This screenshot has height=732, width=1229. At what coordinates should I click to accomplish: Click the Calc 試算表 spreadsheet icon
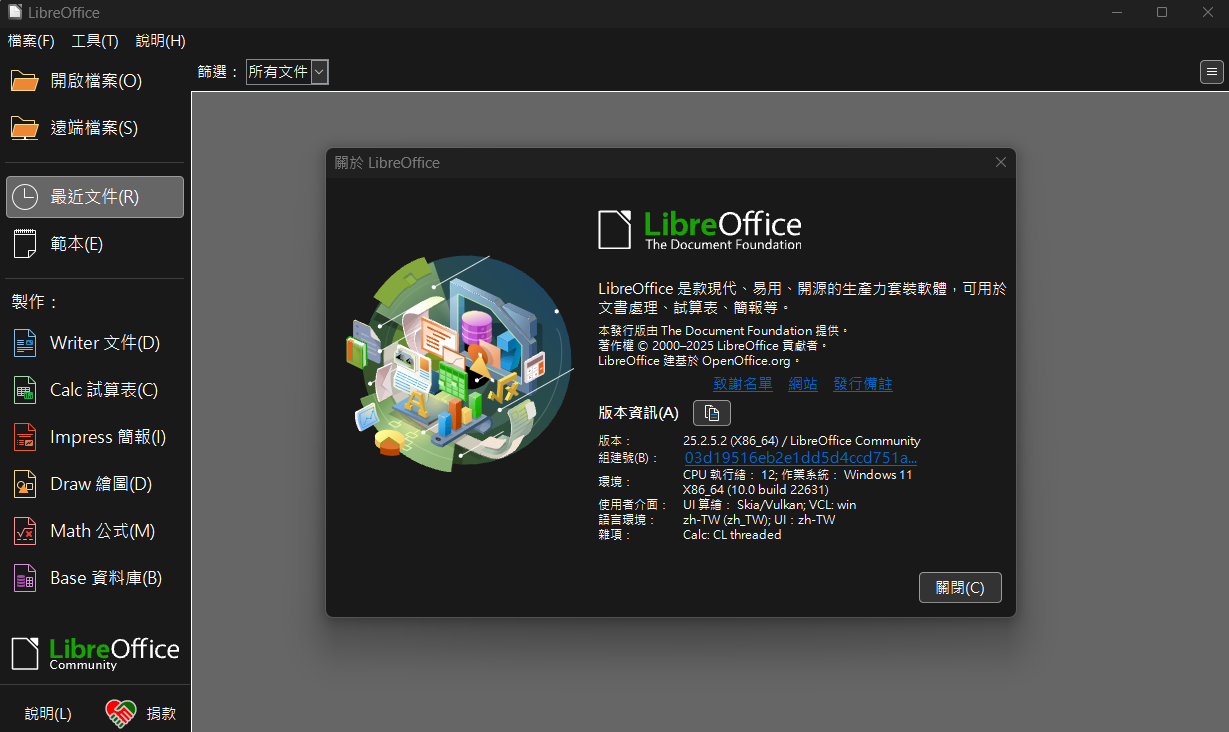[x=25, y=390]
